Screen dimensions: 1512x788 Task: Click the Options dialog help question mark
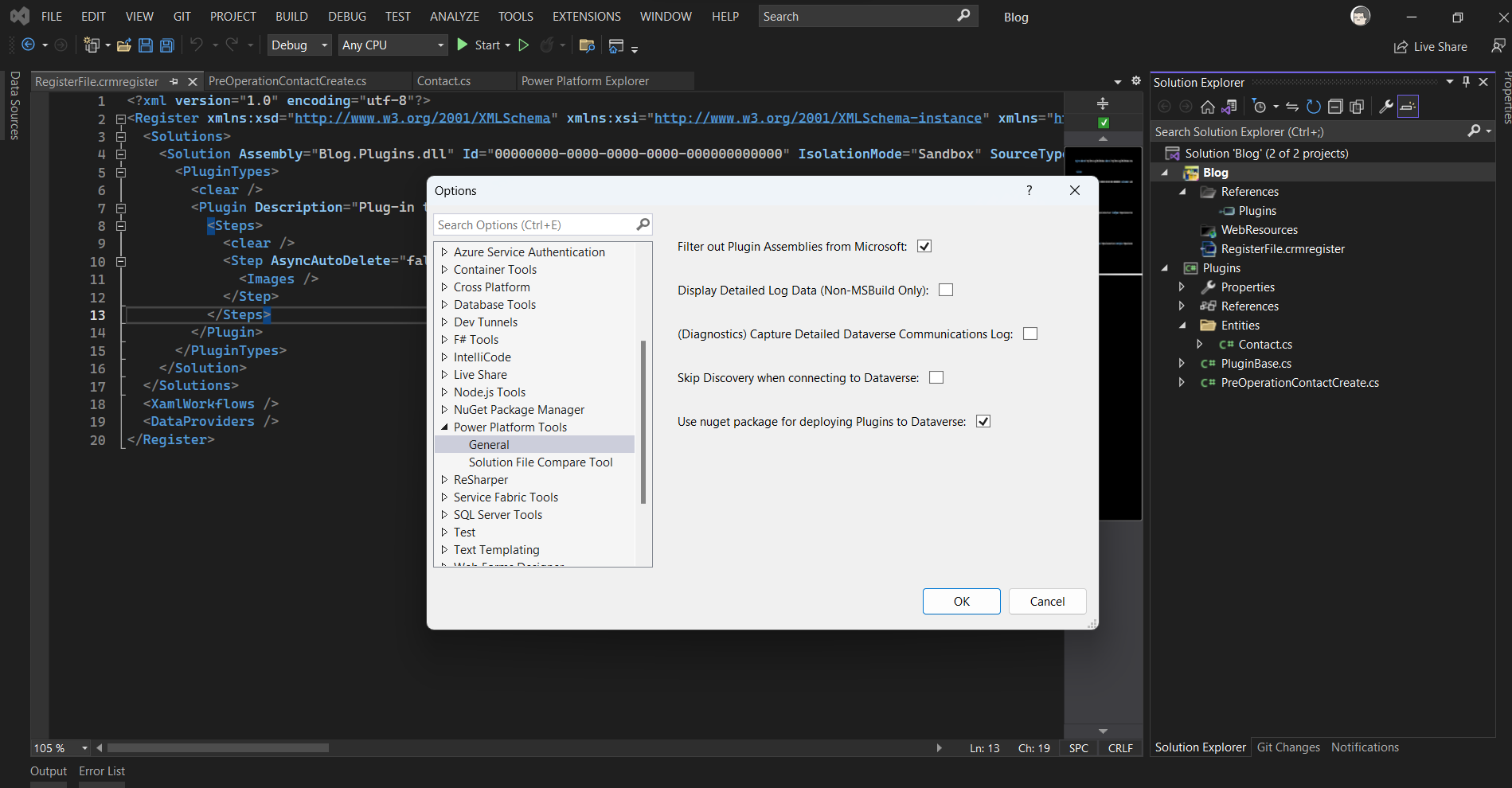coord(1029,190)
